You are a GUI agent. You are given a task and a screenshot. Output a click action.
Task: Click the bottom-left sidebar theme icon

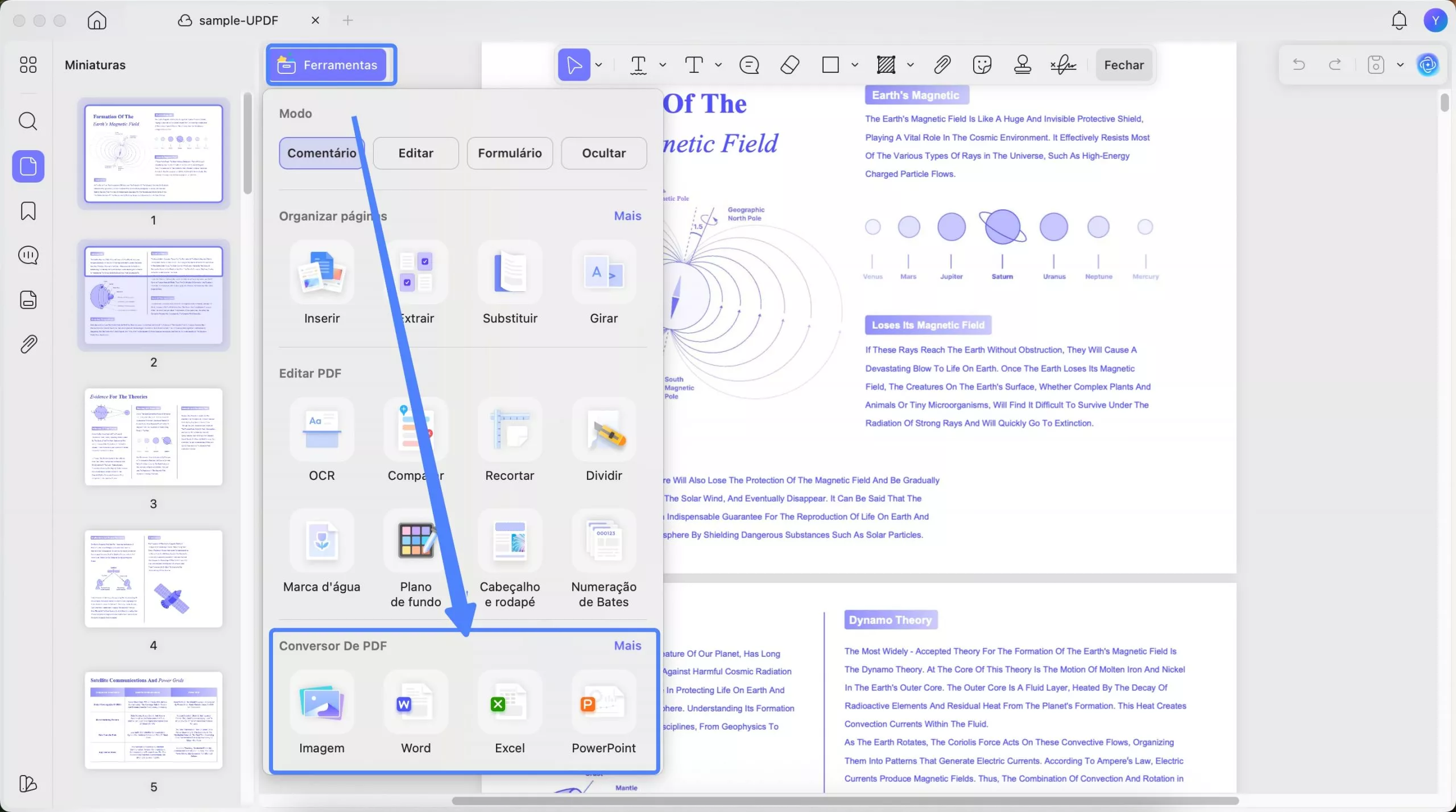click(28, 784)
